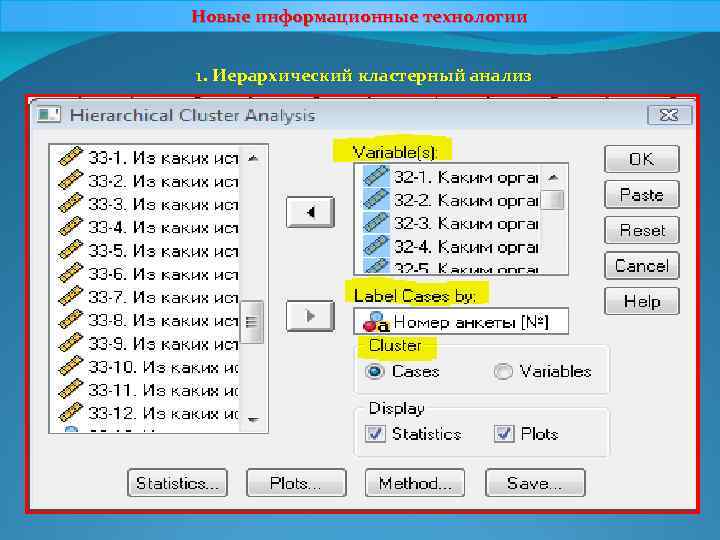Select the row '32-1. Каким орга'
This screenshot has height=540, width=720.
pyautogui.click(x=450, y=177)
